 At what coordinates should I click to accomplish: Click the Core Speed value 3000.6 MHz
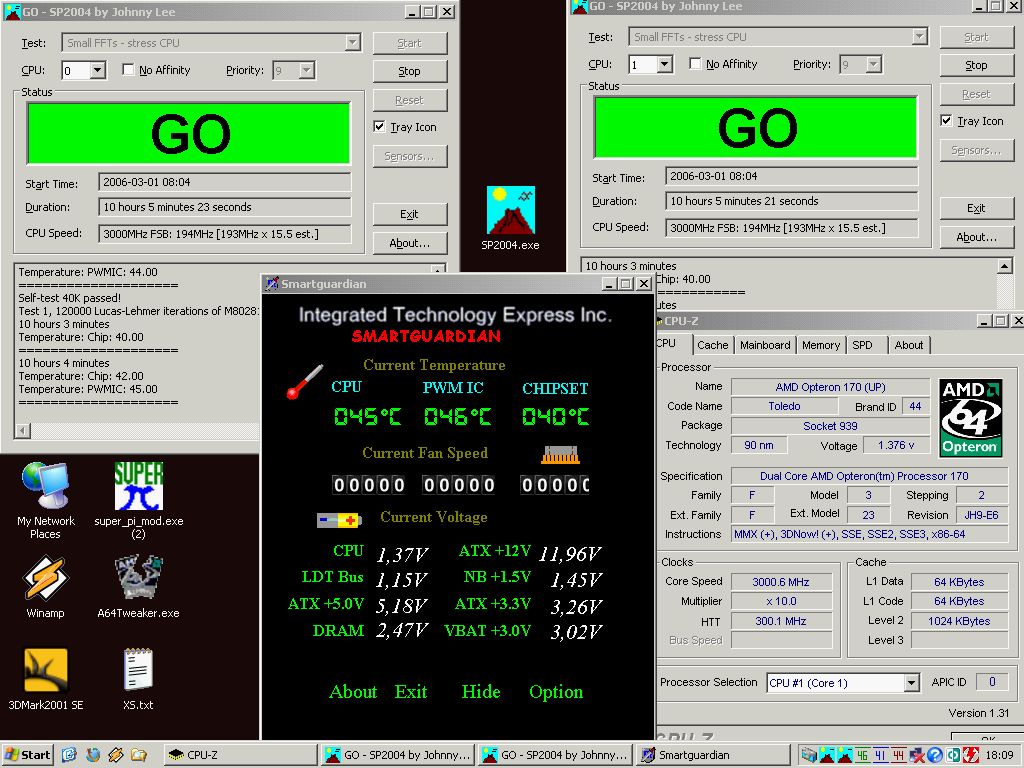point(781,582)
